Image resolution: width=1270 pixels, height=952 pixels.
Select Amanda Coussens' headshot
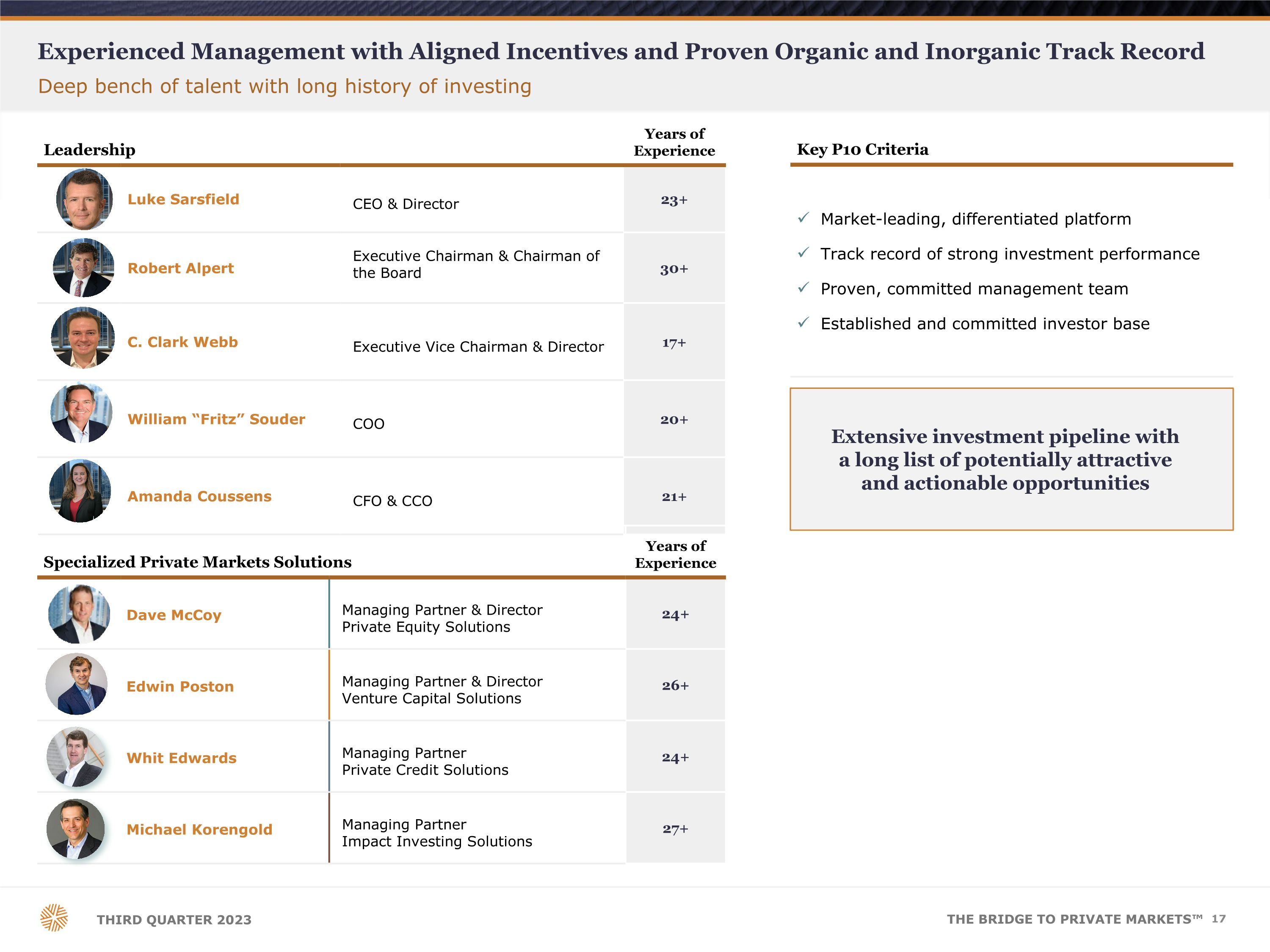click(80, 491)
